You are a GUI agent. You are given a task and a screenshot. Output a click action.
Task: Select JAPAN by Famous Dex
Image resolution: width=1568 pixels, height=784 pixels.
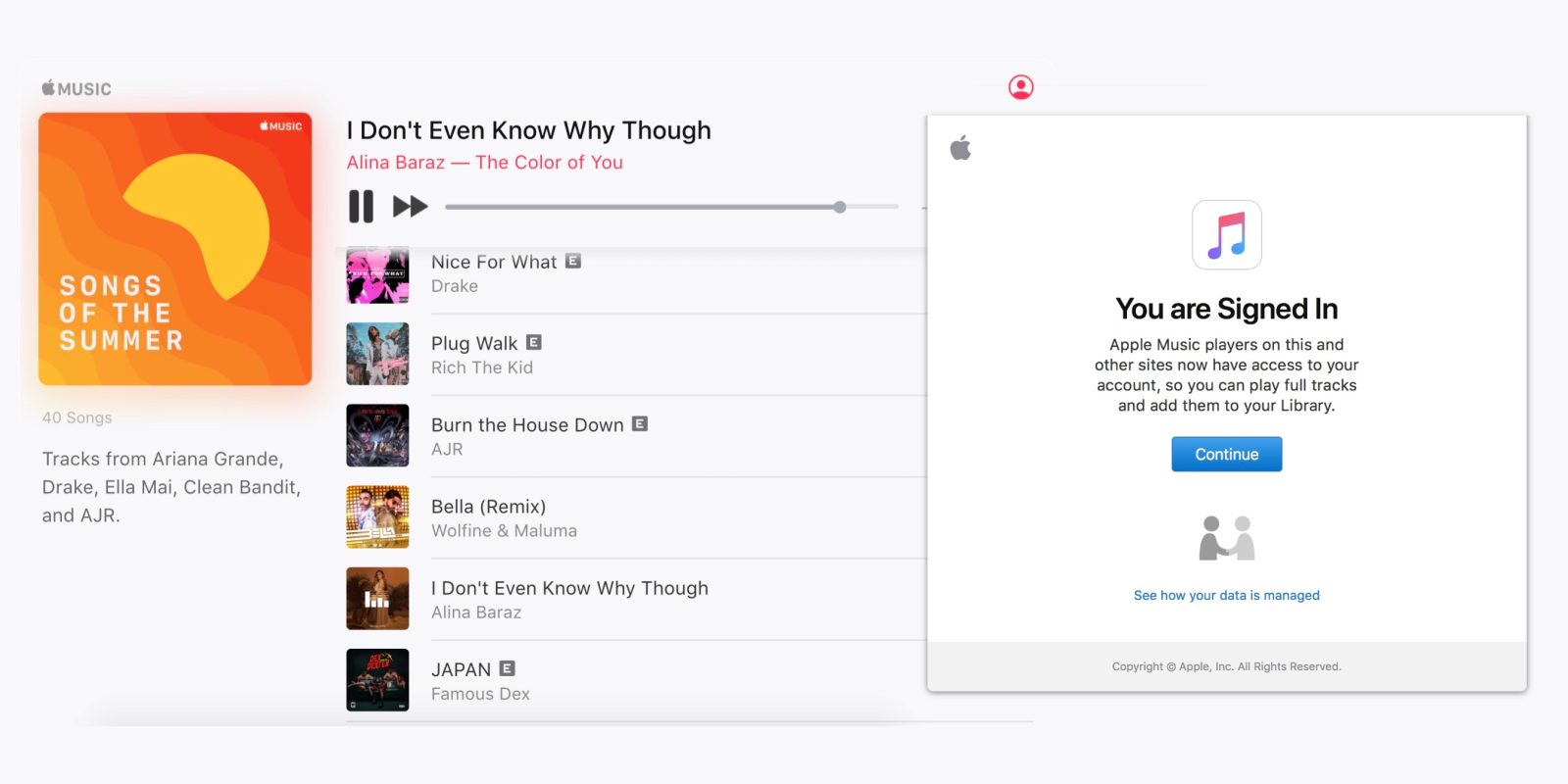[x=461, y=669]
